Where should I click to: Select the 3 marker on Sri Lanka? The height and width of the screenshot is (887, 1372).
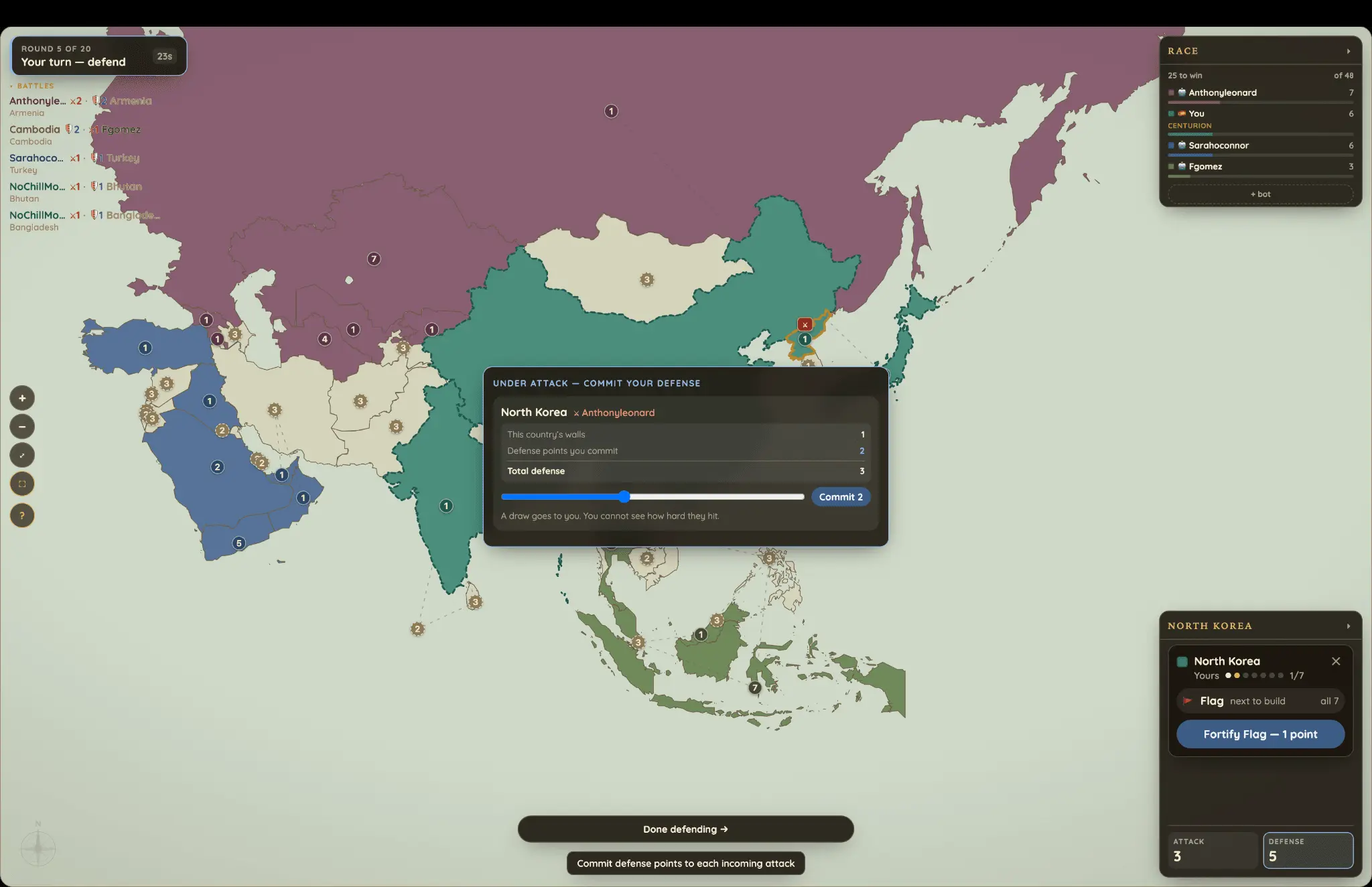pos(475,602)
